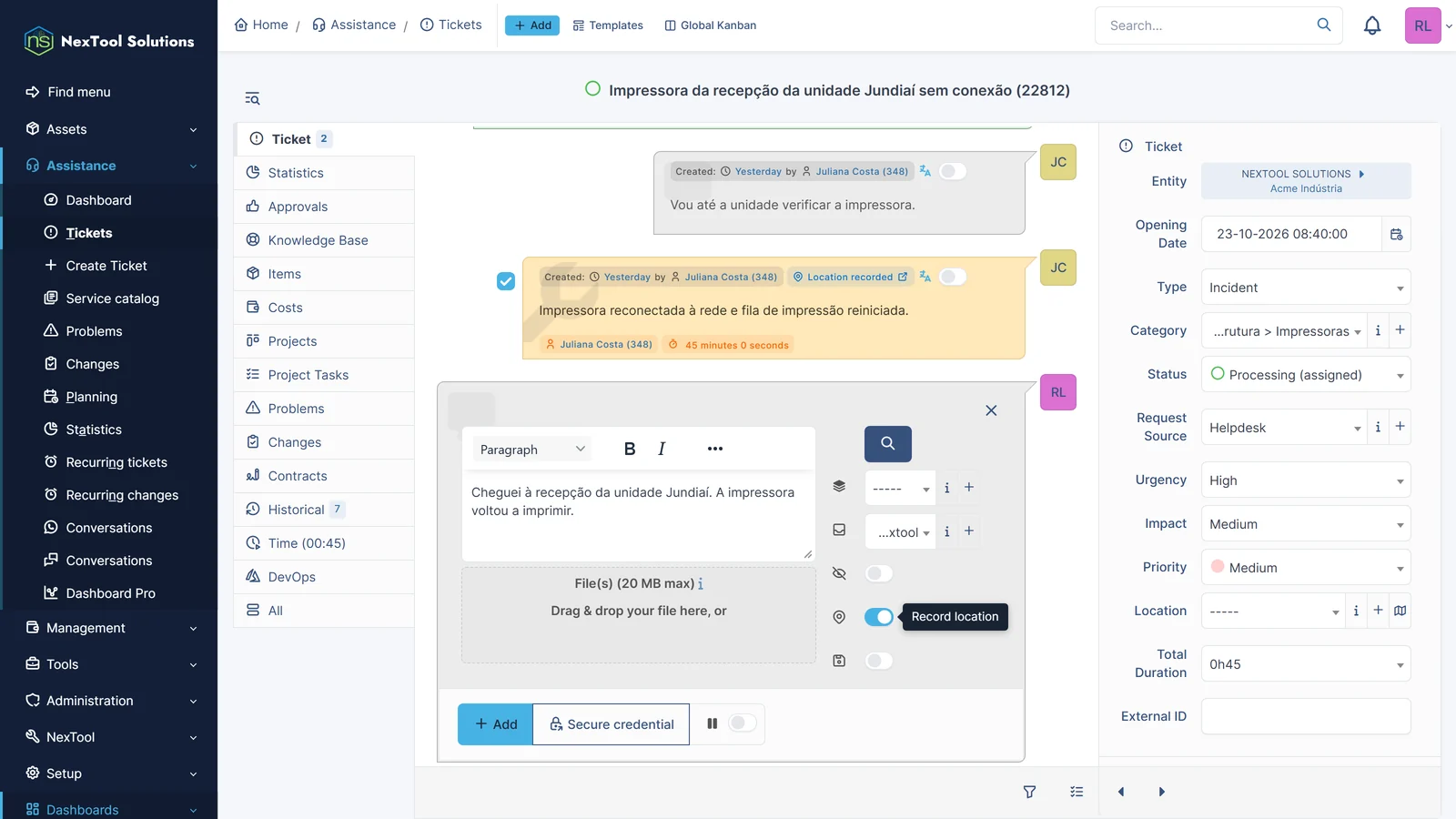1456x819 pixels.
Task: Open the Paragraph style dropdown
Action: pos(531,449)
